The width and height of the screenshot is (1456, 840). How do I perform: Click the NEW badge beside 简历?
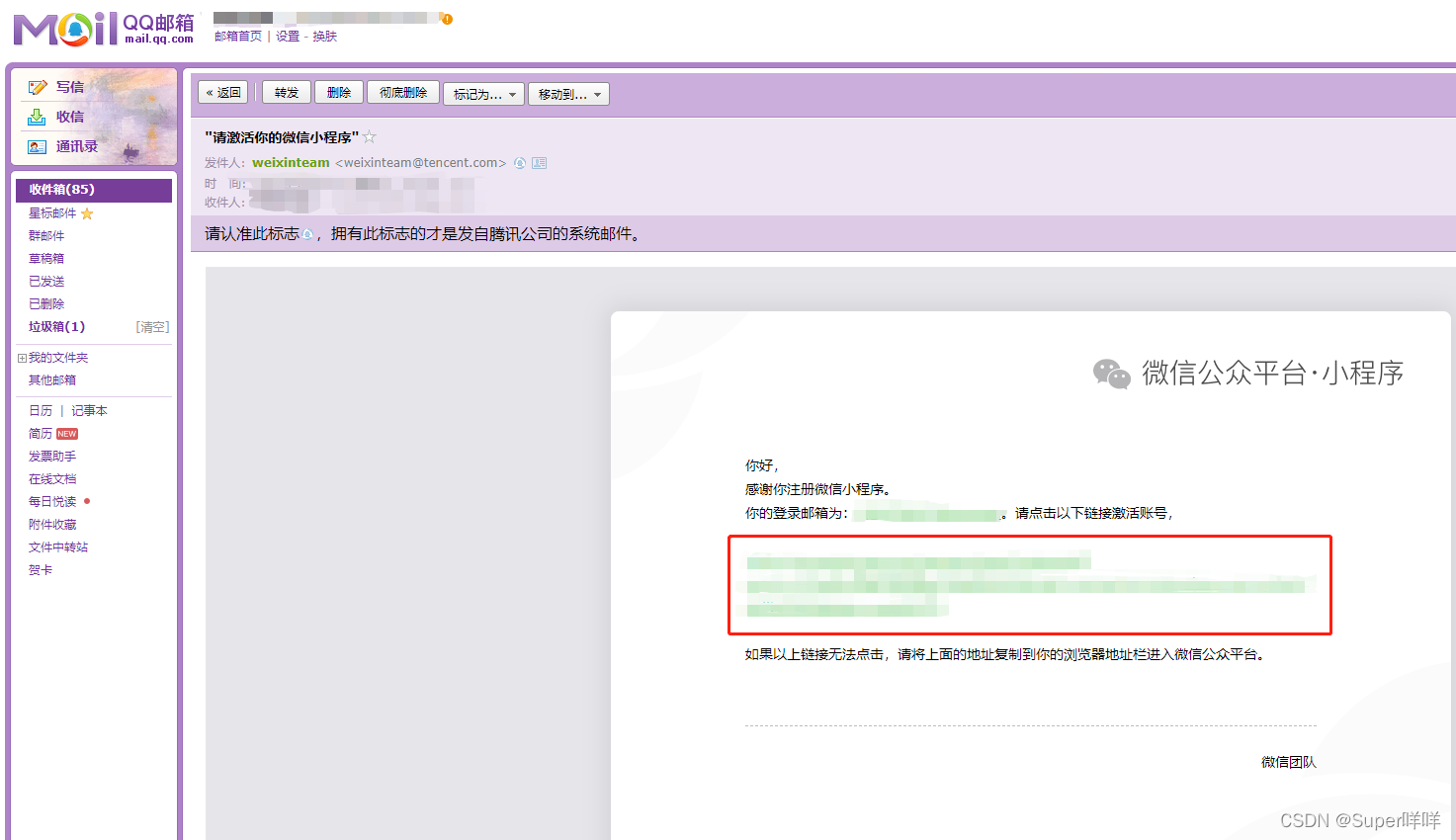tap(67, 434)
